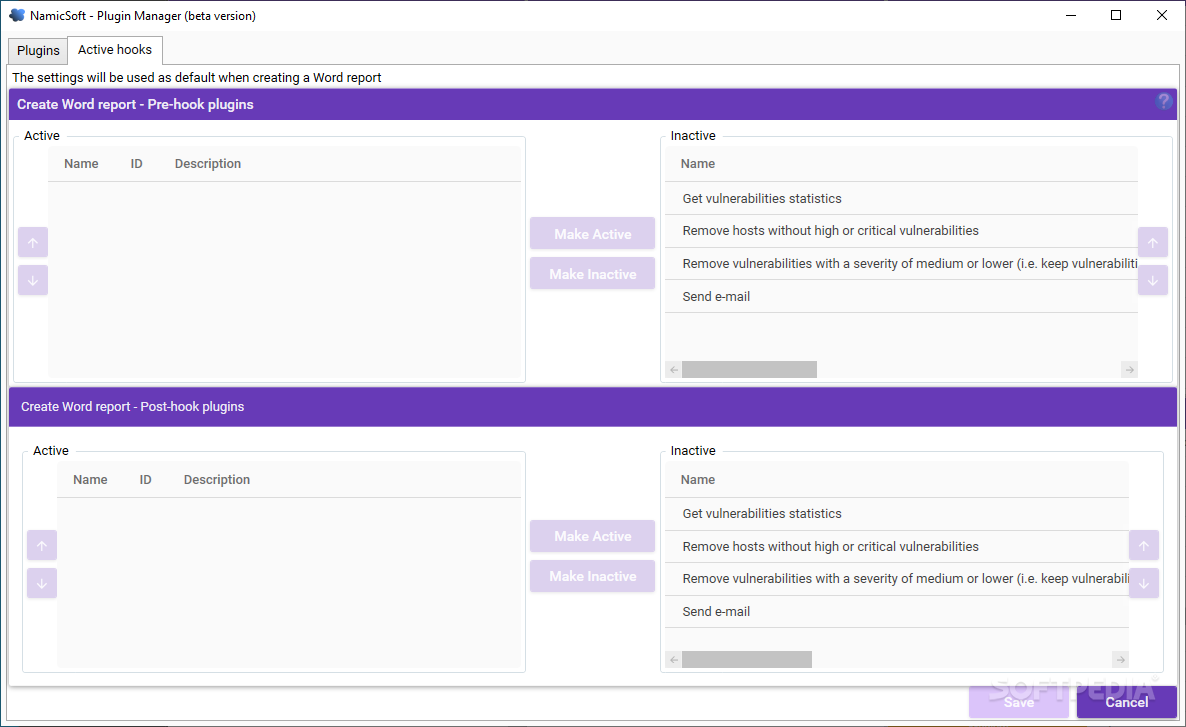Move up arrow in Post-hook Inactive list
The width and height of the screenshot is (1186, 727).
pyautogui.click(x=1144, y=545)
